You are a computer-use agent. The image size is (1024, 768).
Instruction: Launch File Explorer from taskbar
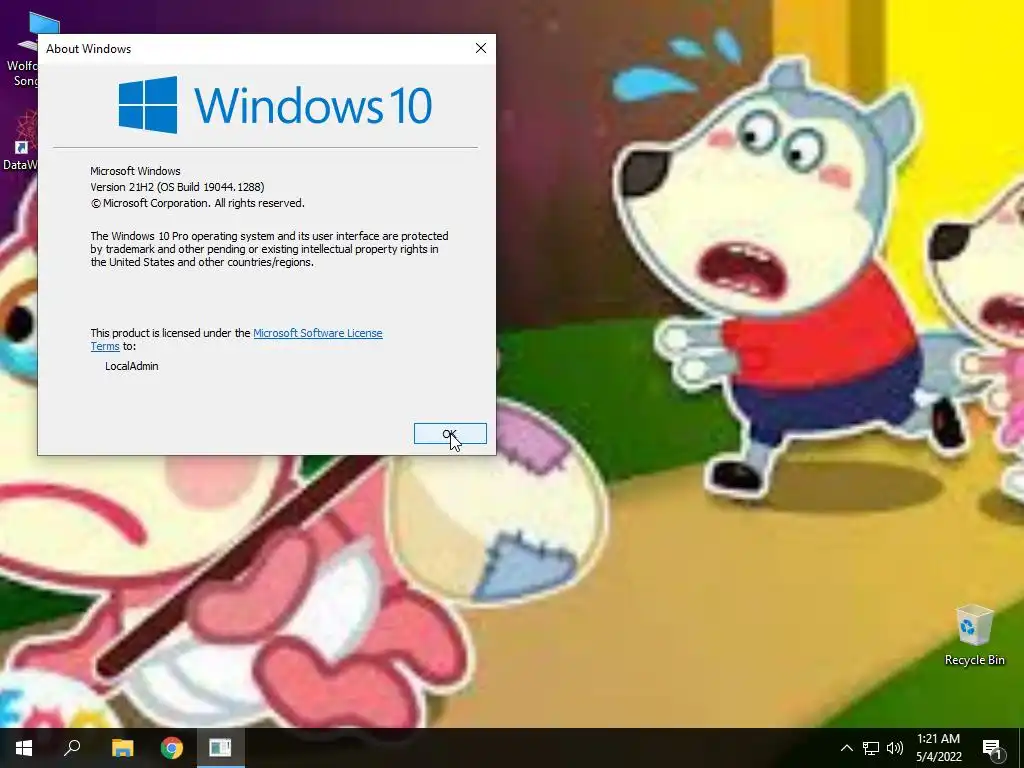(122, 748)
